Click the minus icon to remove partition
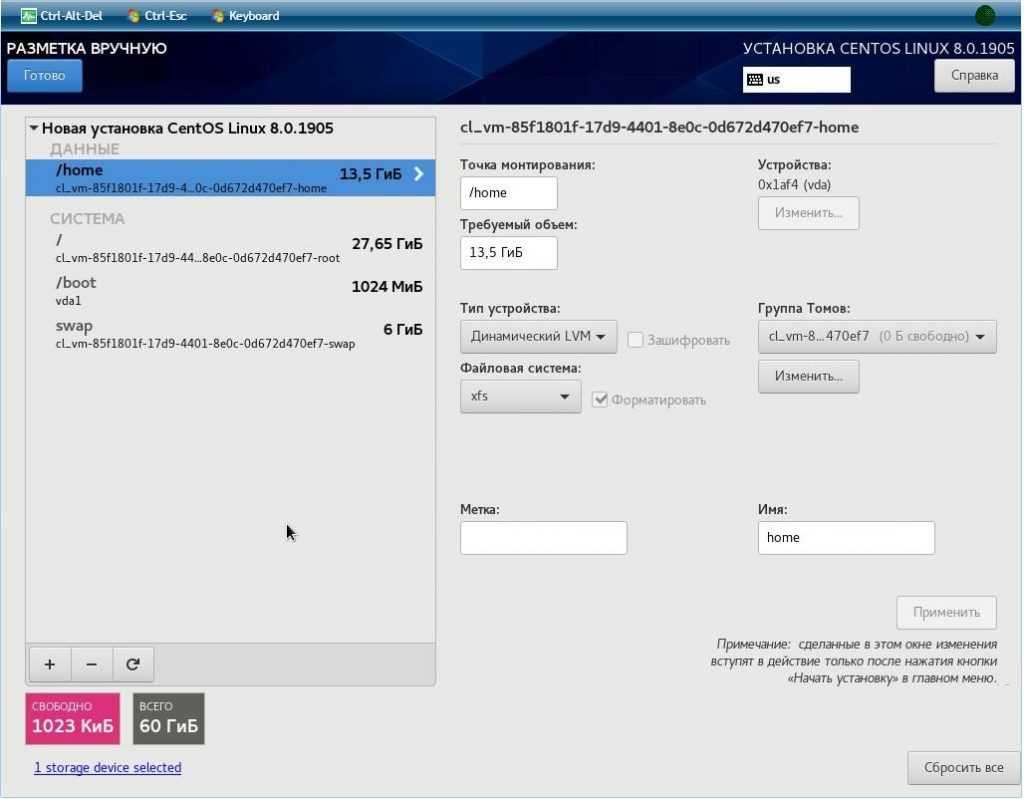Screen dimensions: 1024x799 (91, 664)
